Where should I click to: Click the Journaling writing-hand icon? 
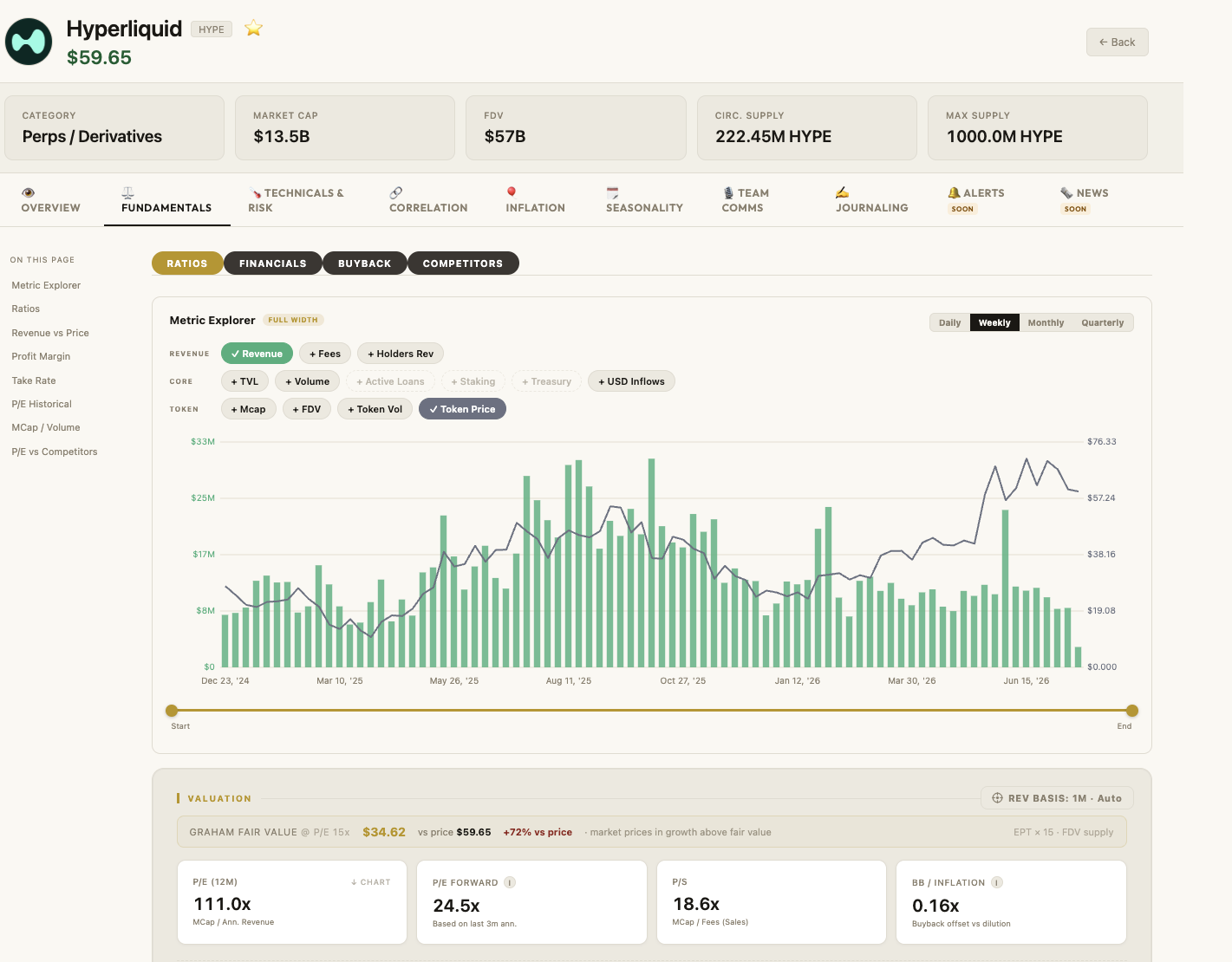click(842, 192)
